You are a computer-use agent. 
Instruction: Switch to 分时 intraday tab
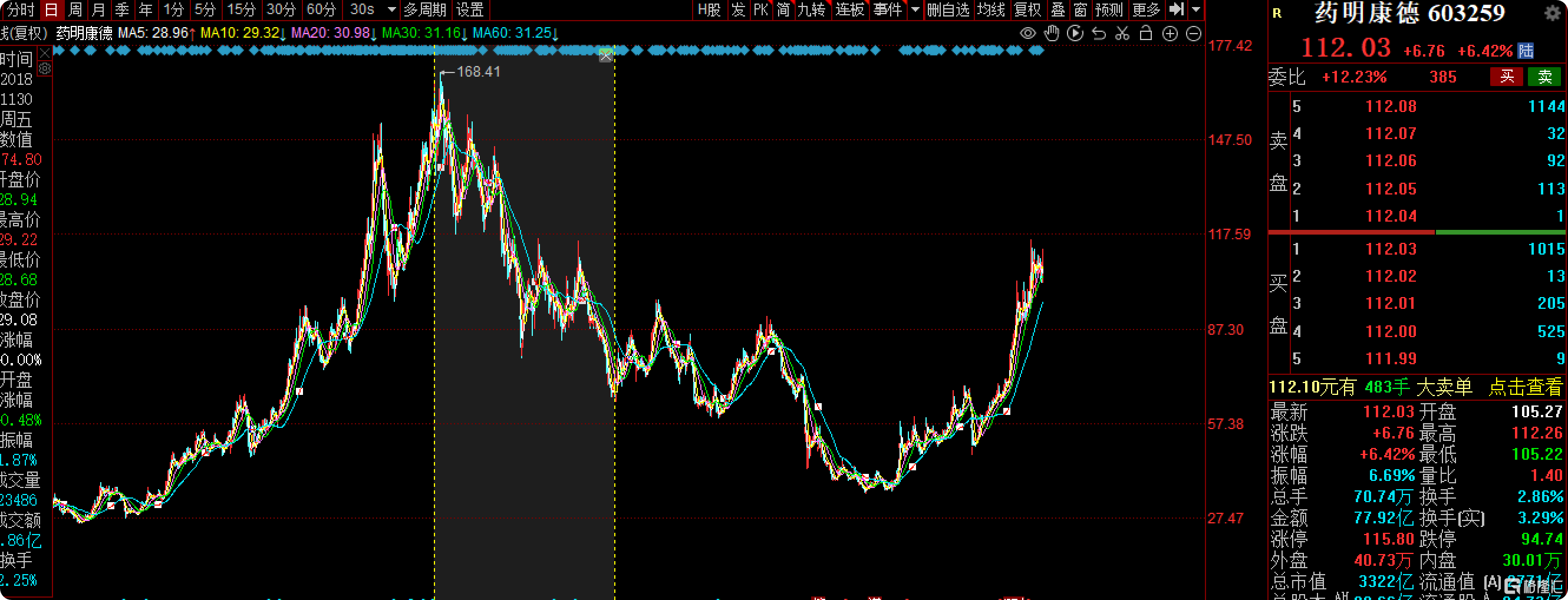pos(19,9)
